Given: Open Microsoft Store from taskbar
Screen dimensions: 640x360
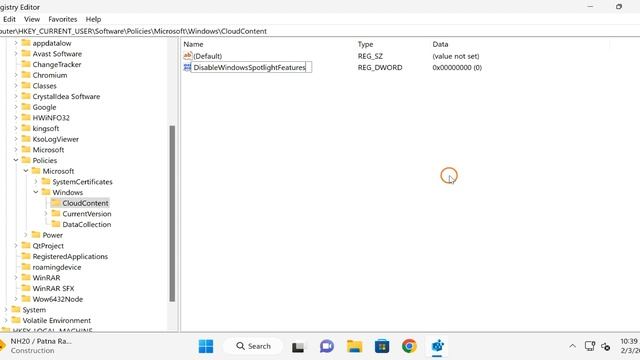Looking at the screenshot, I should point(382,346).
